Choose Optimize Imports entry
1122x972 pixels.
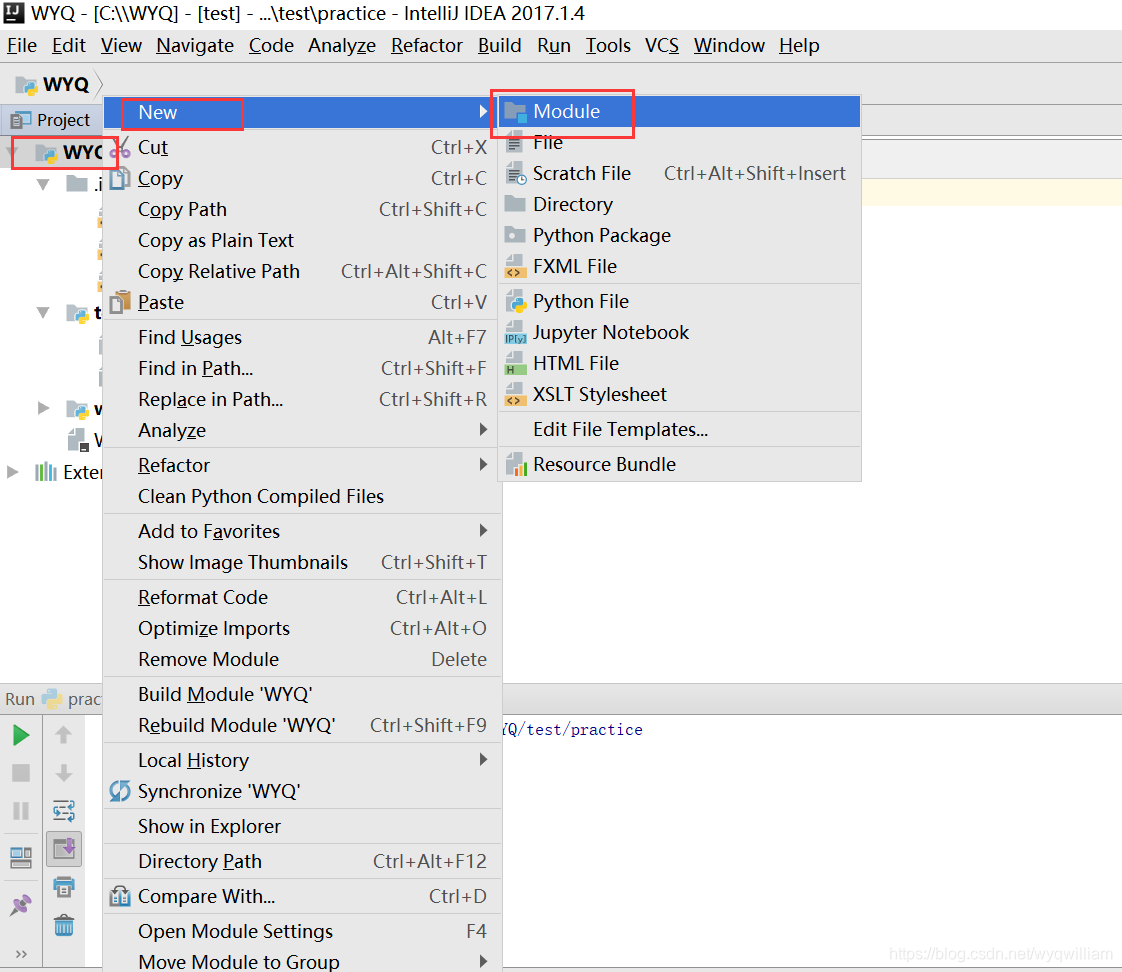(x=303, y=628)
